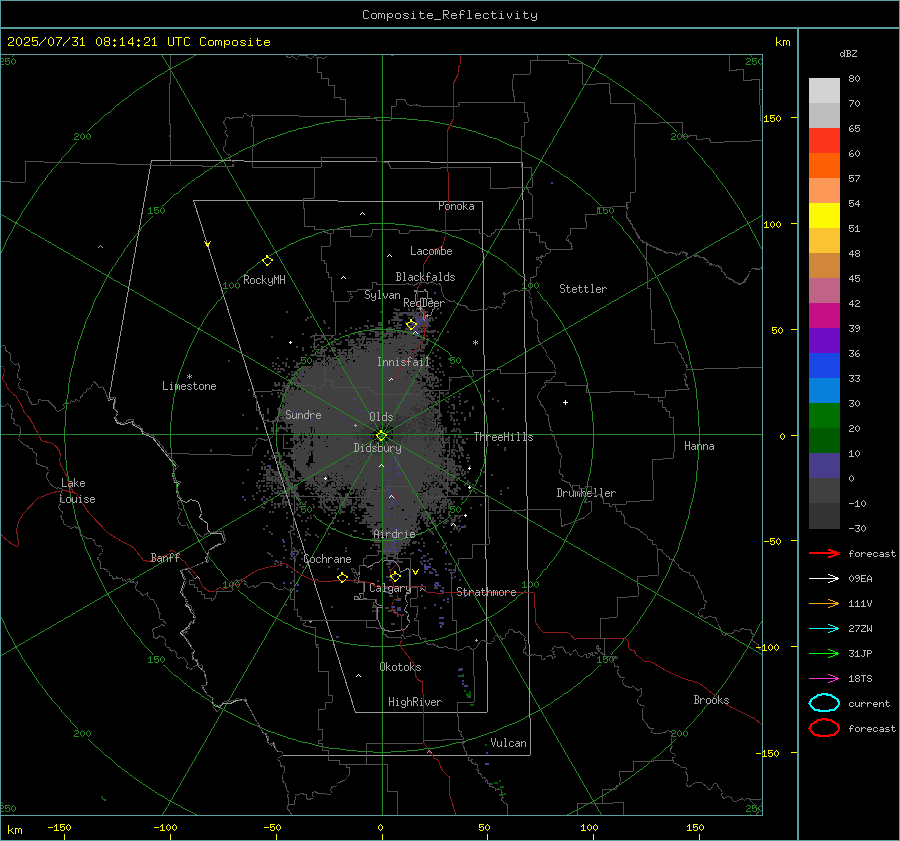Viewport: 900px width, 841px height.
Task: Click the Lacombe town label
Action: click(x=431, y=251)
